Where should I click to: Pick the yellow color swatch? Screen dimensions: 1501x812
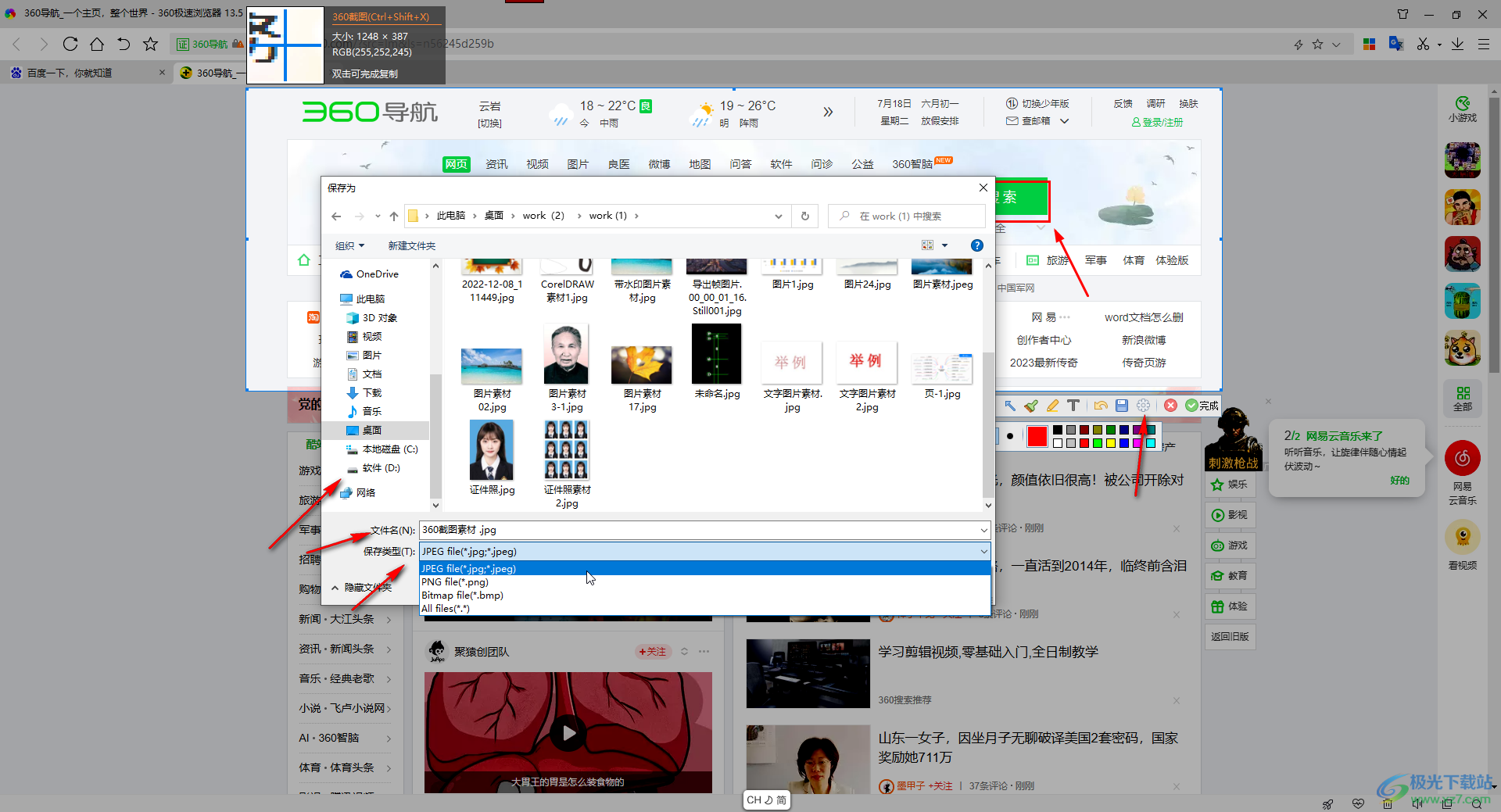click(1110, 443)
